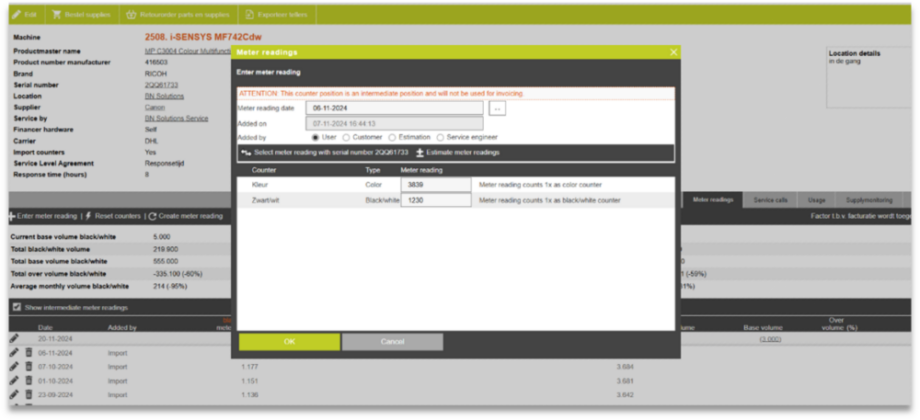Delete the 23-09-2024 reading via trash icon
The width and height of the screenshot is (920, 420).
[29, 394]
